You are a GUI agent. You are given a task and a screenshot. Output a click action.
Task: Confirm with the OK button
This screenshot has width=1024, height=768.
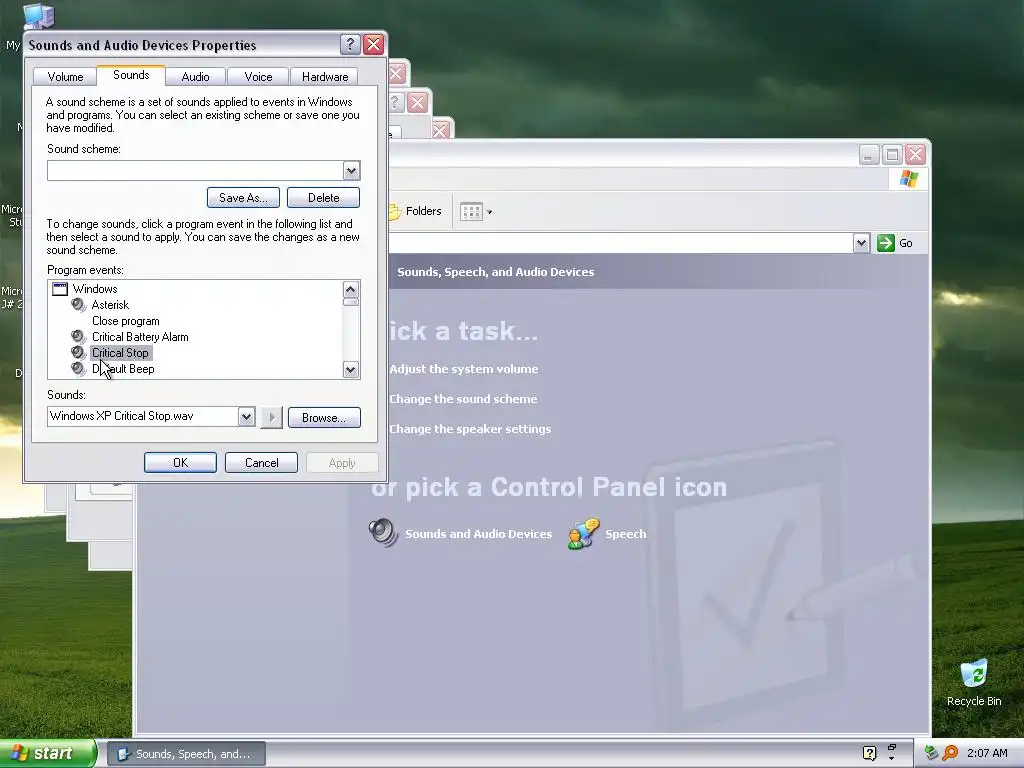pyautogui.click(x=180, y=463)
